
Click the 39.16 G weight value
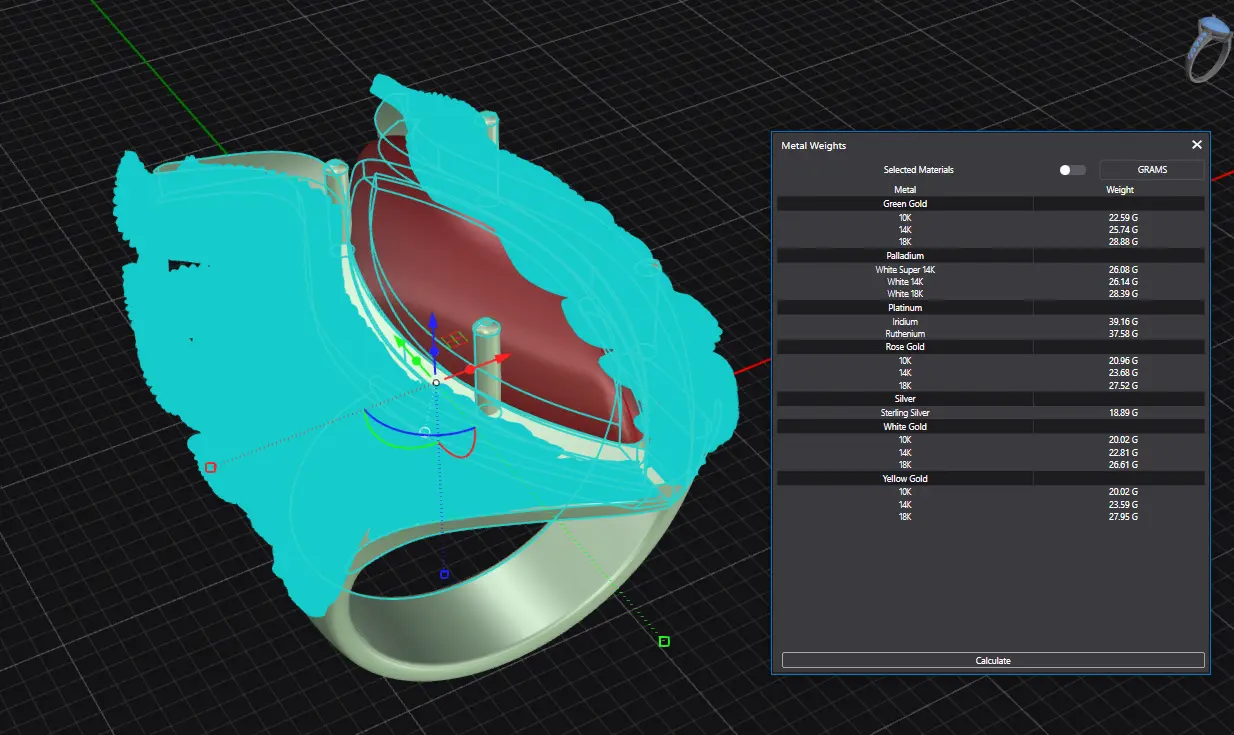coord(1123,322)
